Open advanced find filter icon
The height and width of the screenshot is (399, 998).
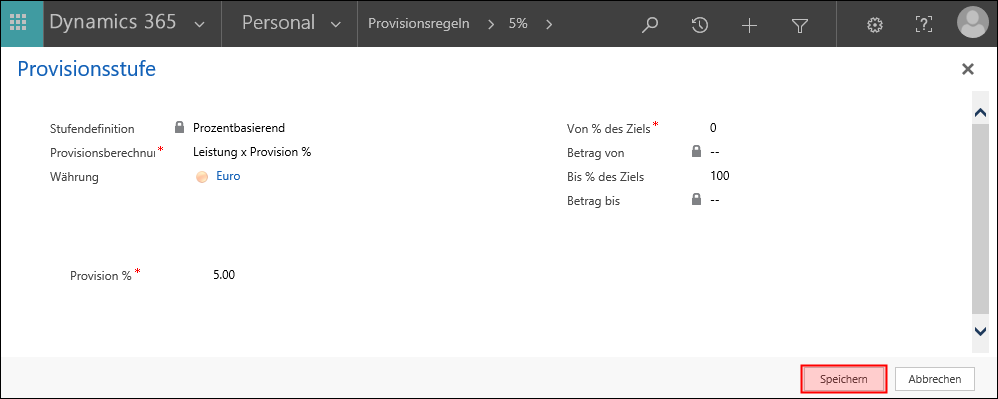pos(799,25)
